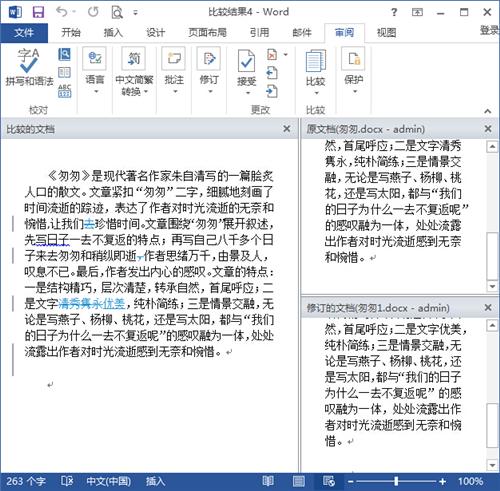This screenshot has height=491, width=500.
Task: Click the zoom in plus button
Action: tap(442, 481)
